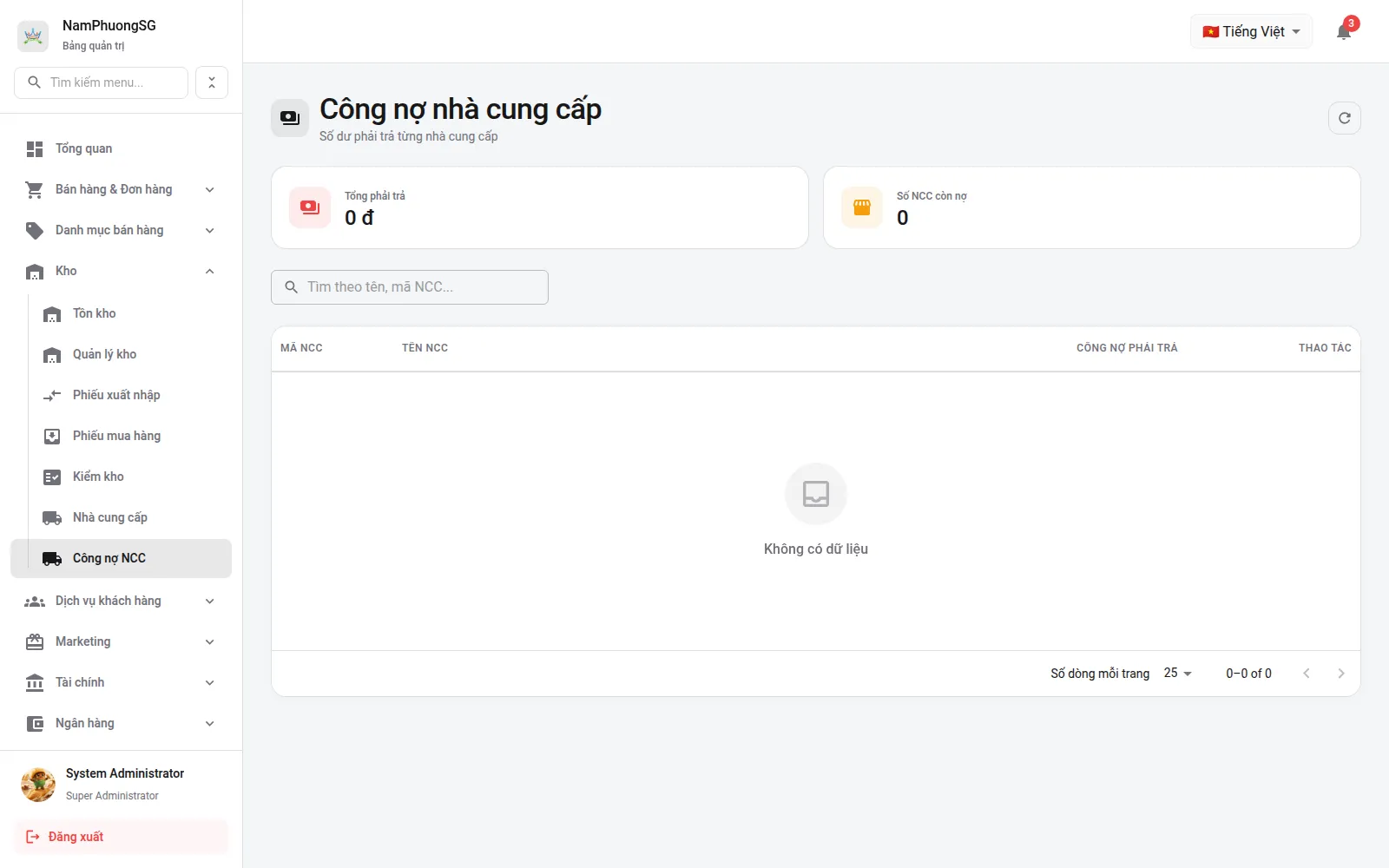Image resolution: width=1389 pixels, height=868 pixels.
Task: Click the Tổng quan dashboard icon
Action: [x=35, y=149]
